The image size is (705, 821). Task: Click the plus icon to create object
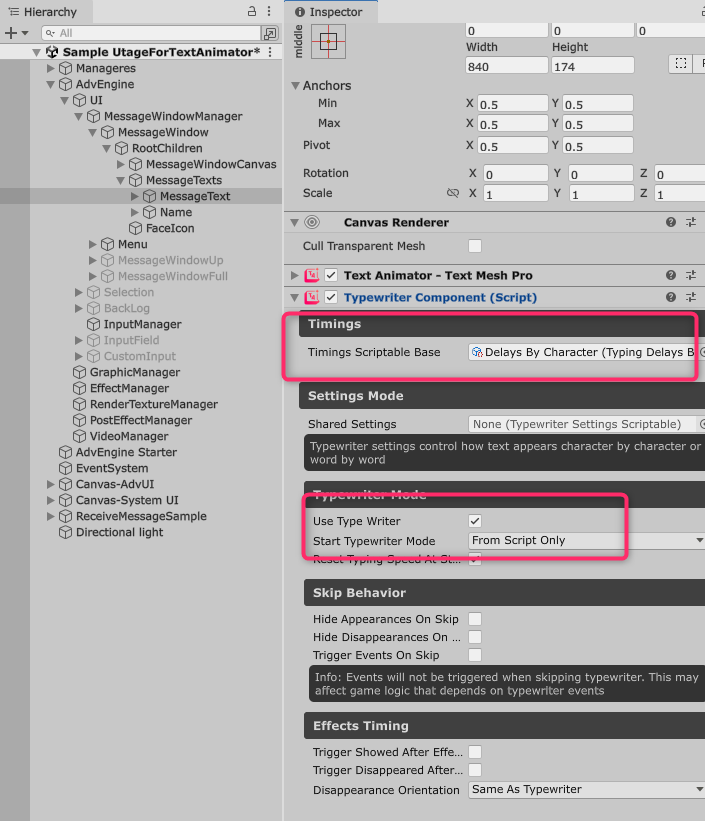(x=11, y=33)
